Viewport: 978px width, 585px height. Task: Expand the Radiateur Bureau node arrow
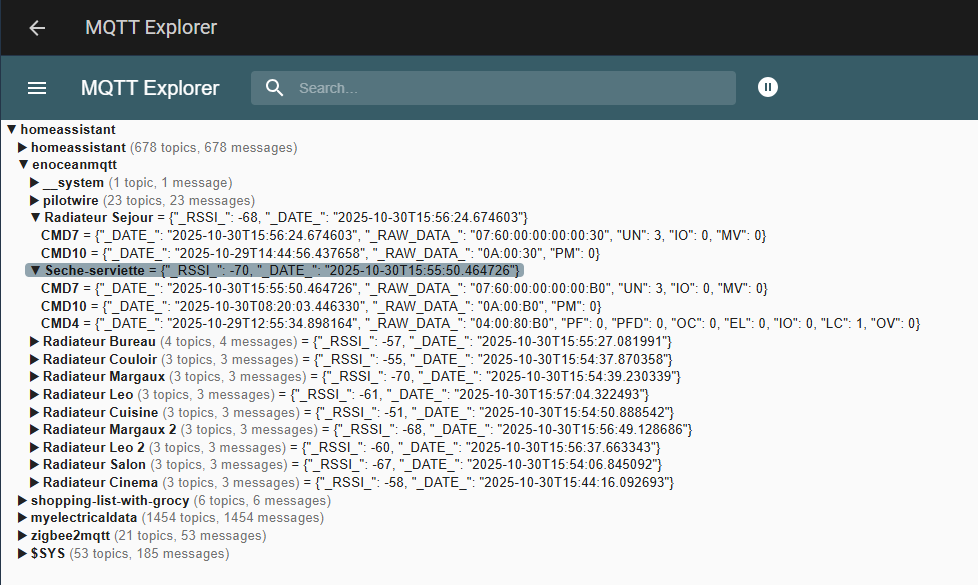34,342
